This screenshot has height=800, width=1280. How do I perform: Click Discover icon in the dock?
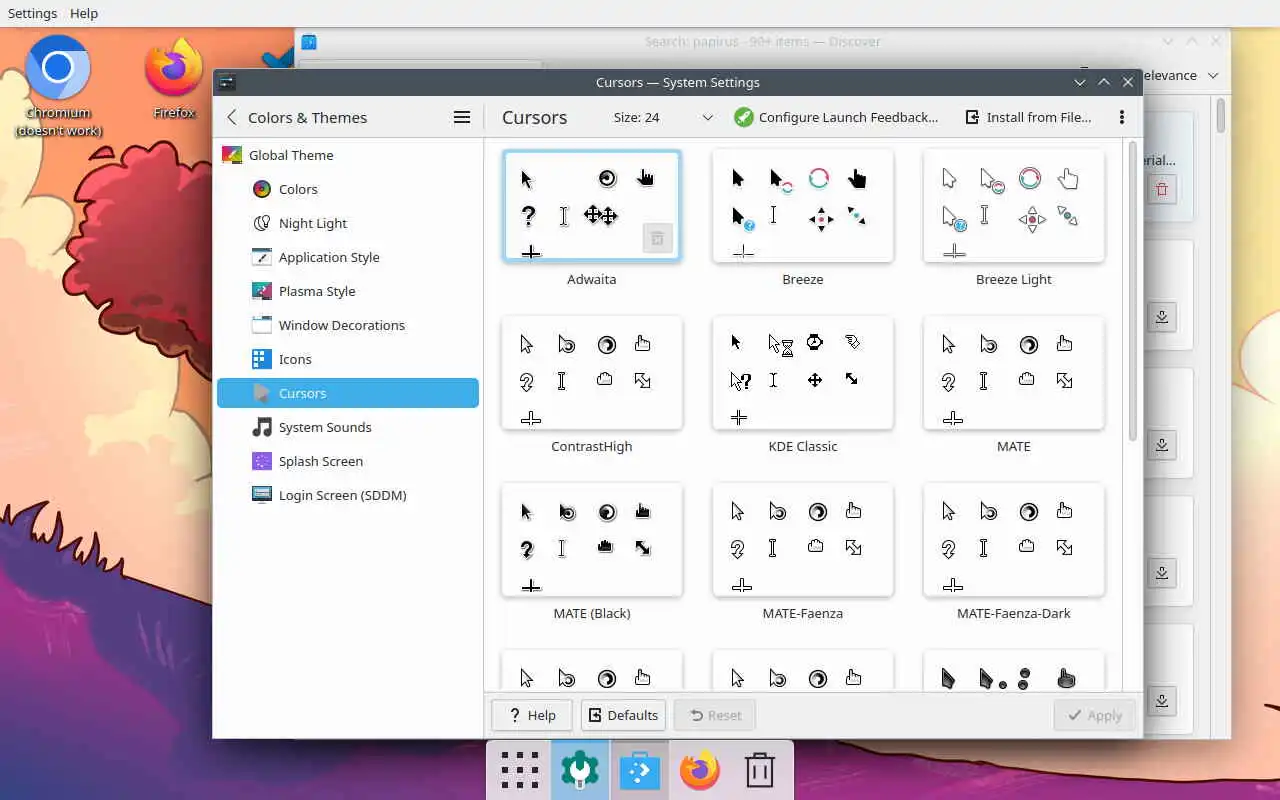tap(640, 771)
